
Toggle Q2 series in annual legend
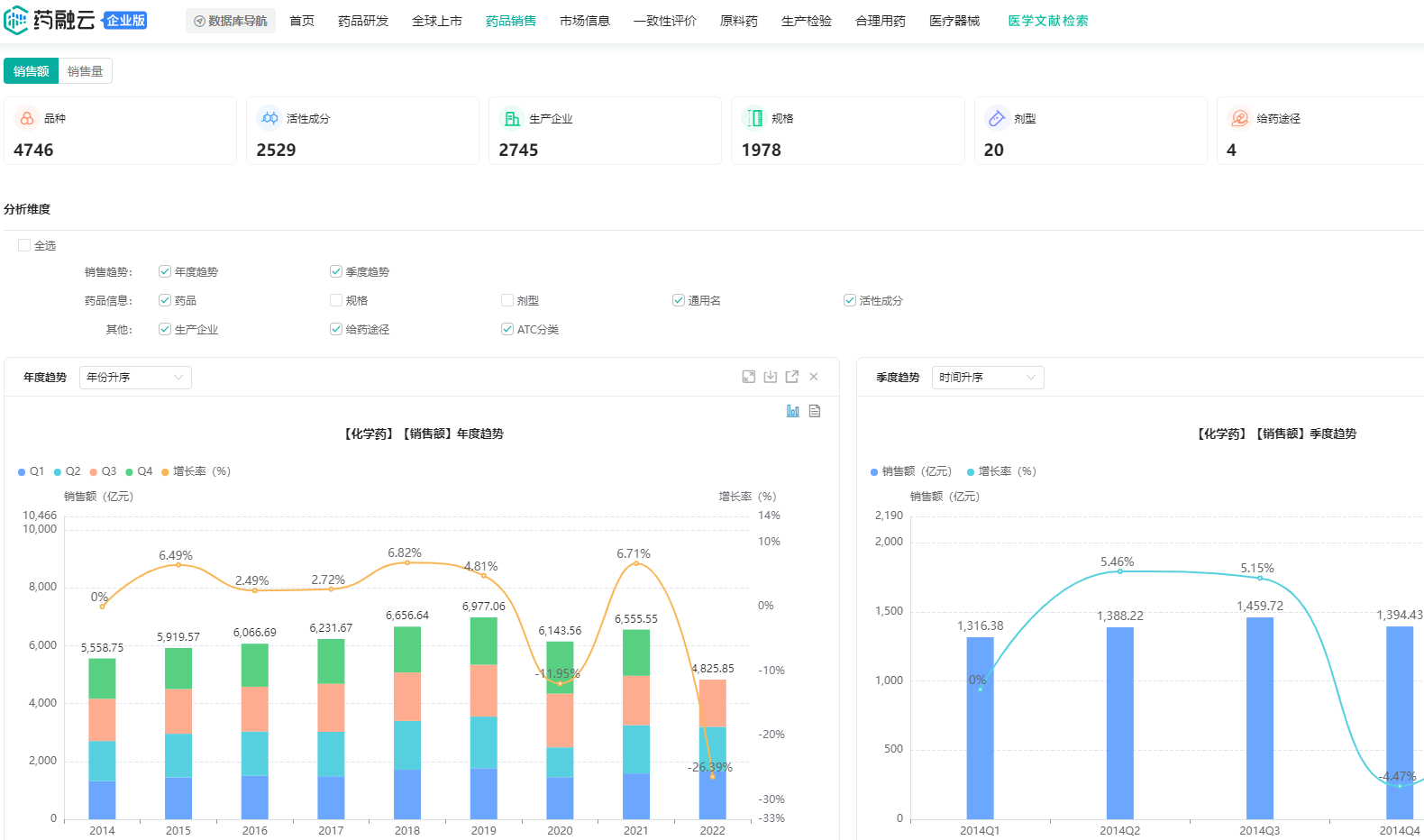click(68, 471)
